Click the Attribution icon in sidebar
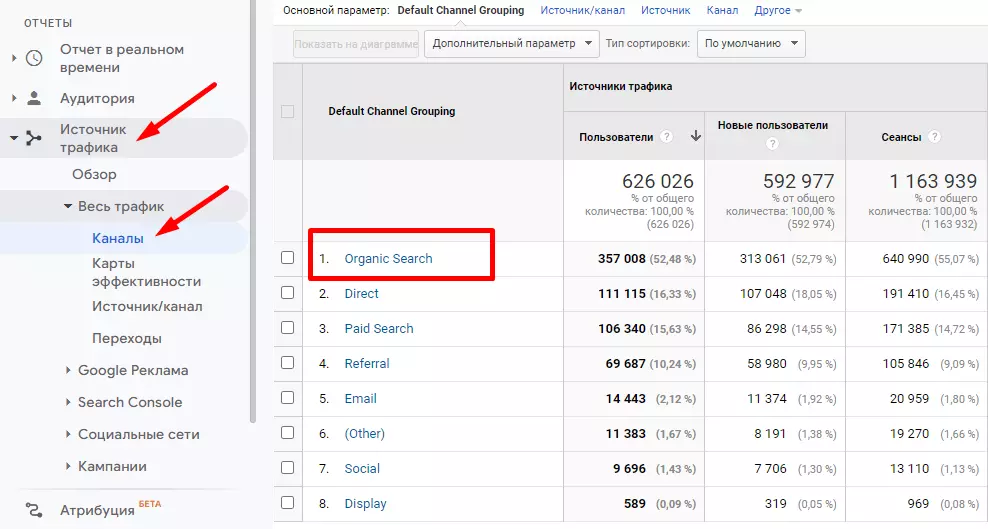The height and width of the screenshot is (529, 988). click(x=34, y=509)
